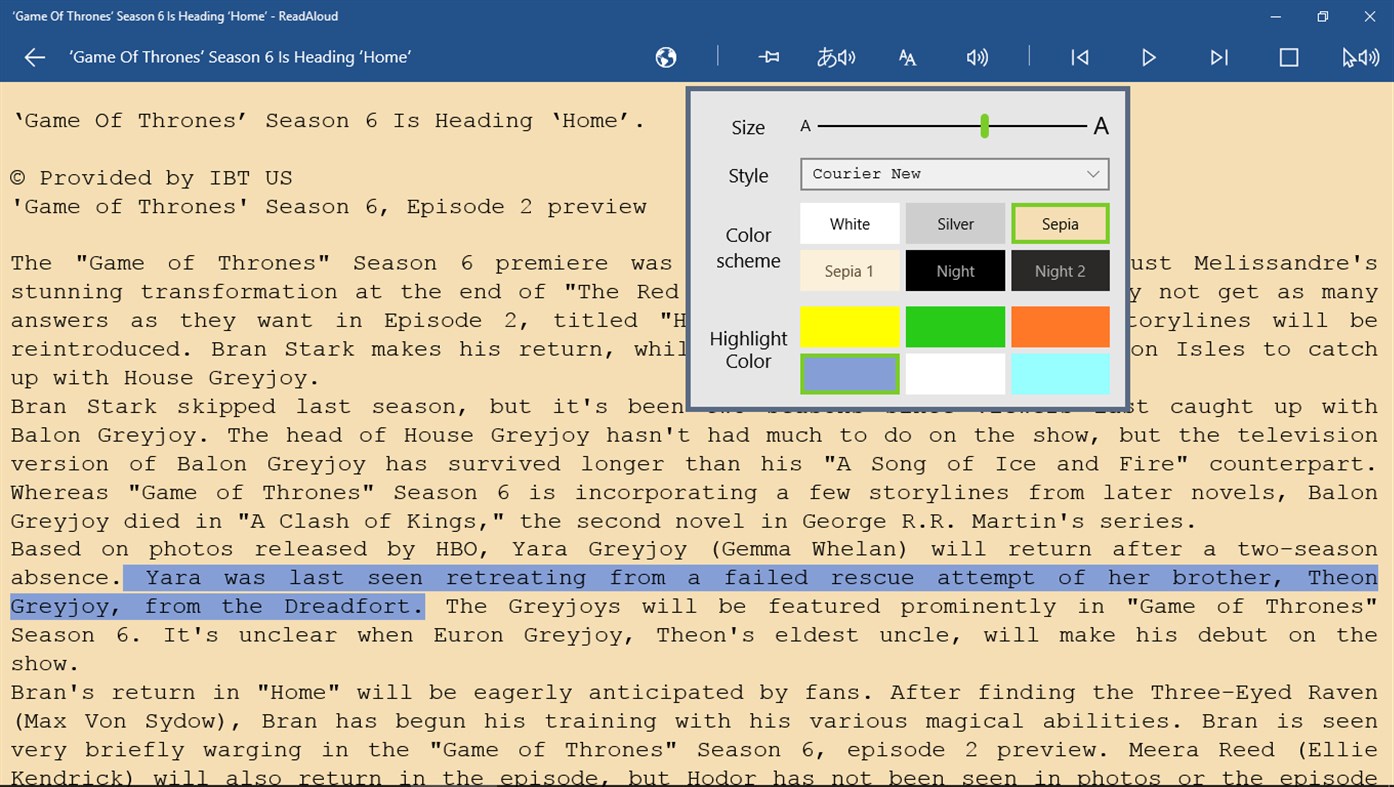Open the font settings icon

tap(906, 57)
